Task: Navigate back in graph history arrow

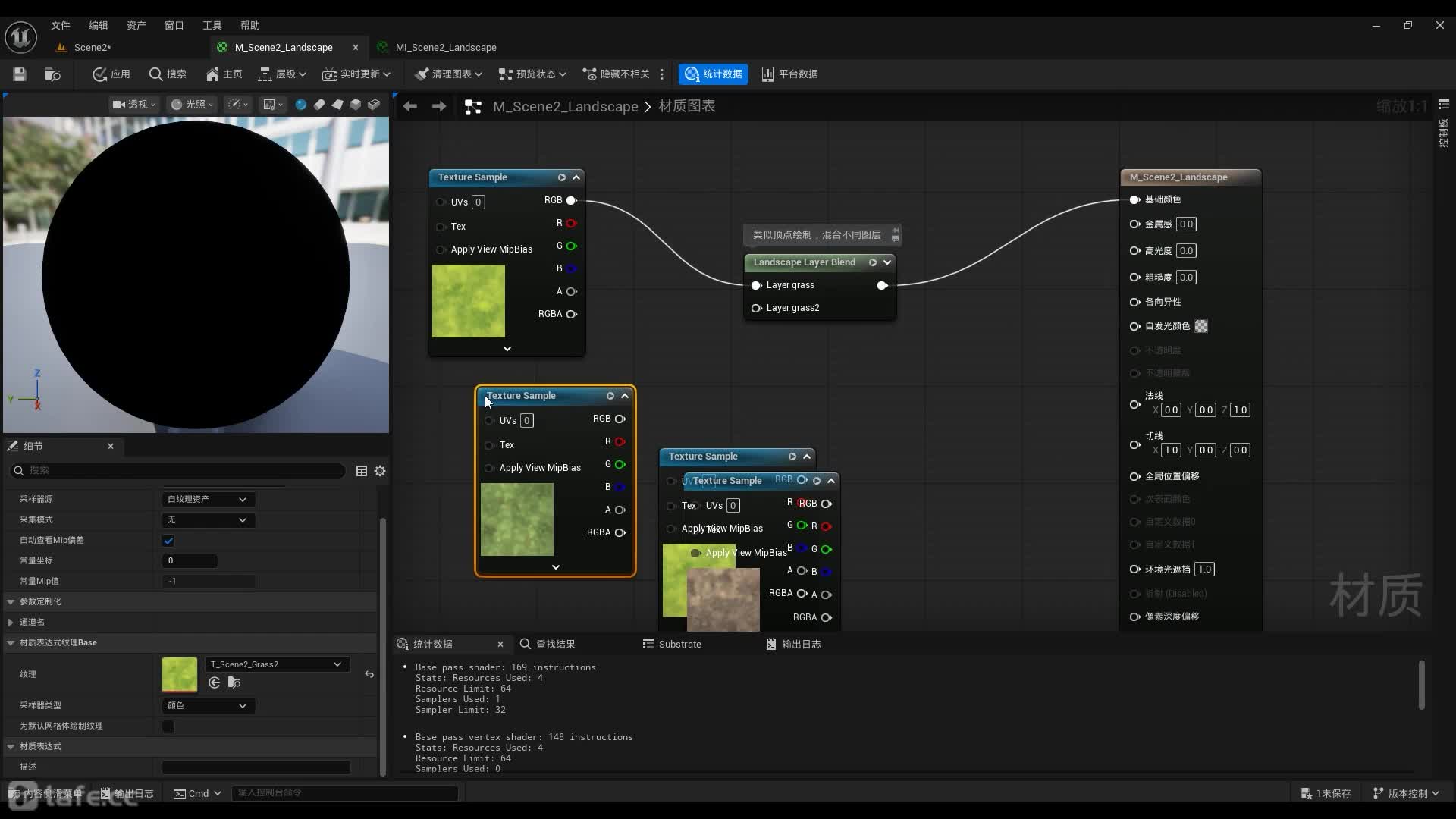Action: pyautogui.click(x=410, y=106)
